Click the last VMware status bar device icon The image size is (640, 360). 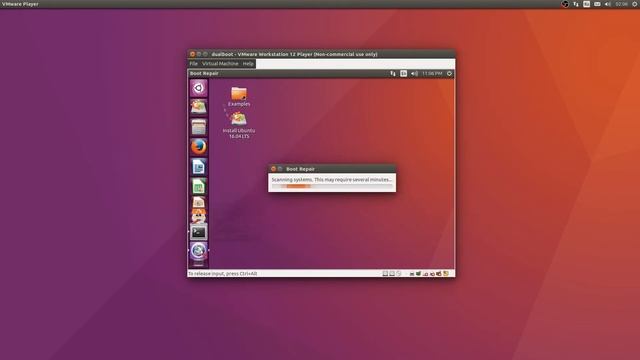point(446,274)
